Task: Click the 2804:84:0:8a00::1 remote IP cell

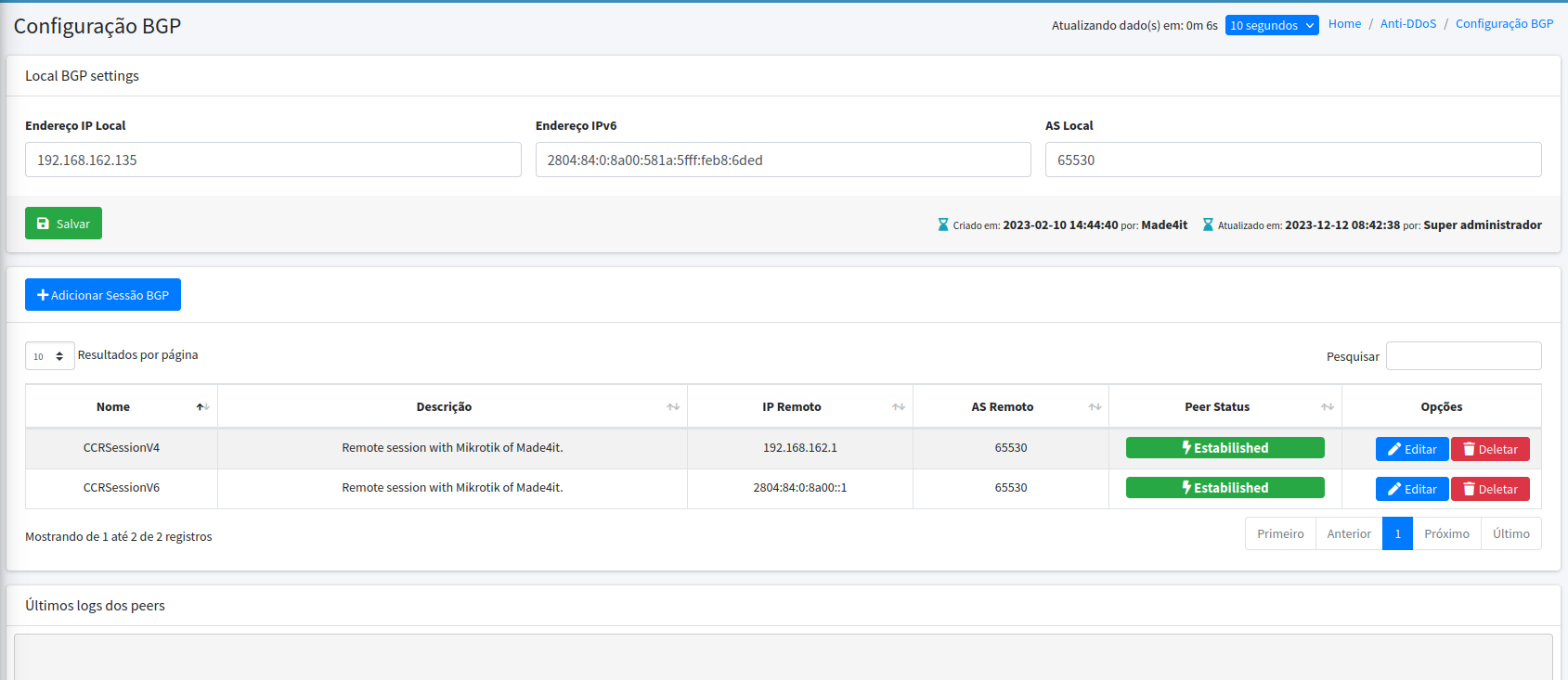Action: coord(800,488)
